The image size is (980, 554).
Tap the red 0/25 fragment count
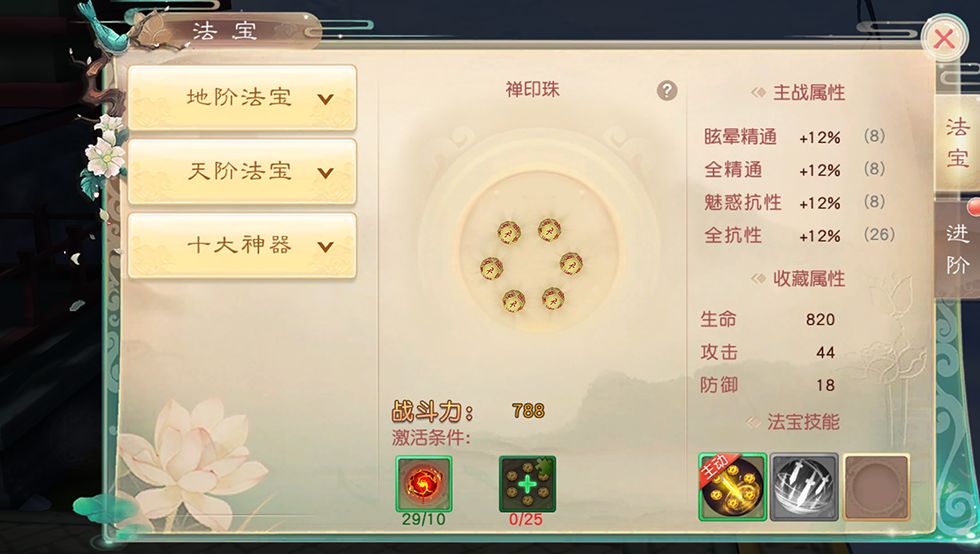526,520
